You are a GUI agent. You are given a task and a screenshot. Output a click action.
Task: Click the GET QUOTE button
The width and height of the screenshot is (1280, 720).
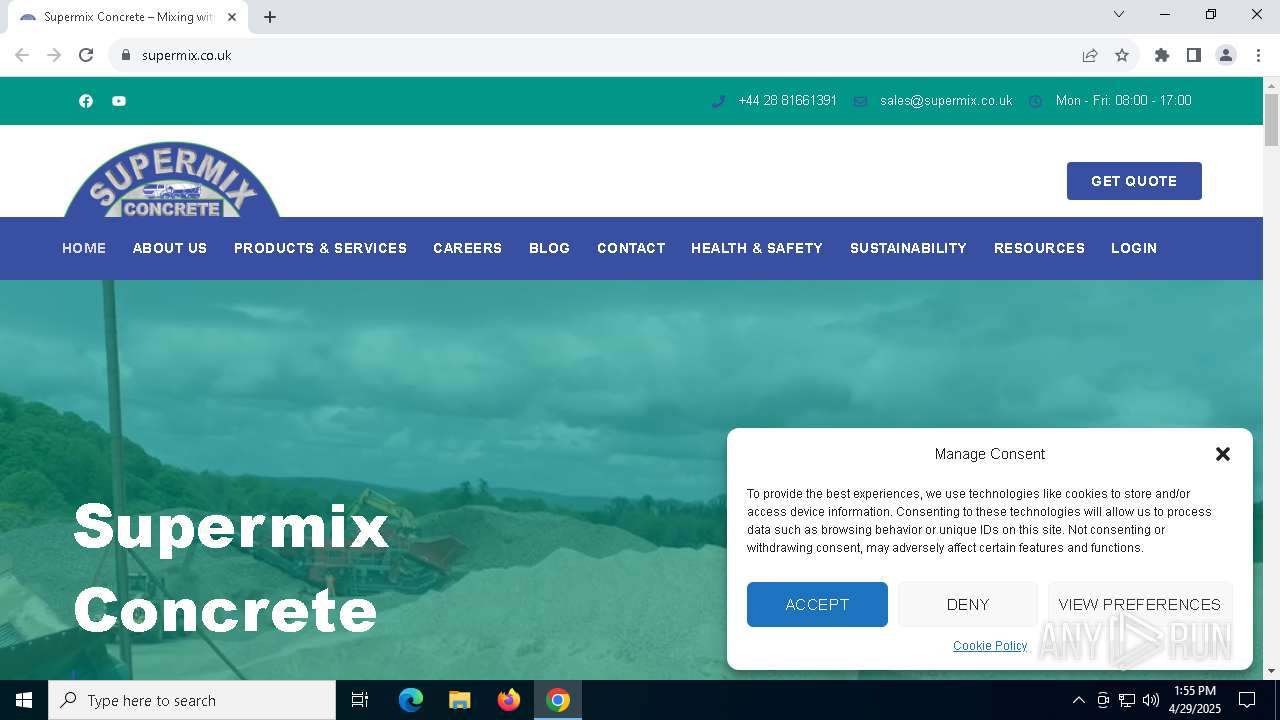[1134, 181]
